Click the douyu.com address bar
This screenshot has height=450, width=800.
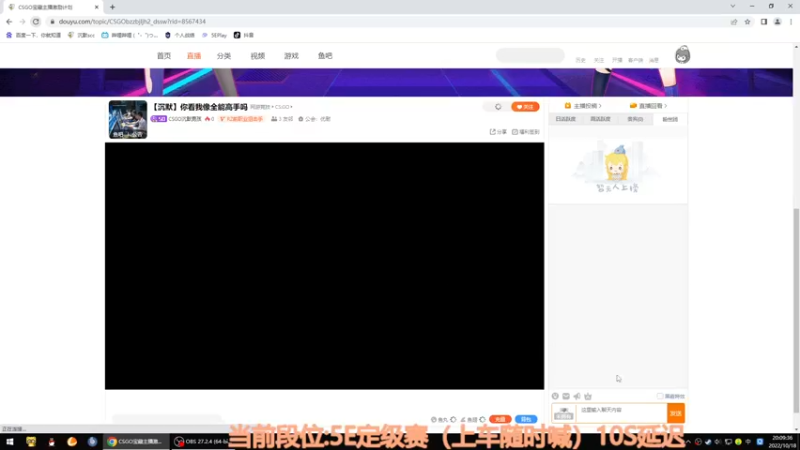click(388, 21)
